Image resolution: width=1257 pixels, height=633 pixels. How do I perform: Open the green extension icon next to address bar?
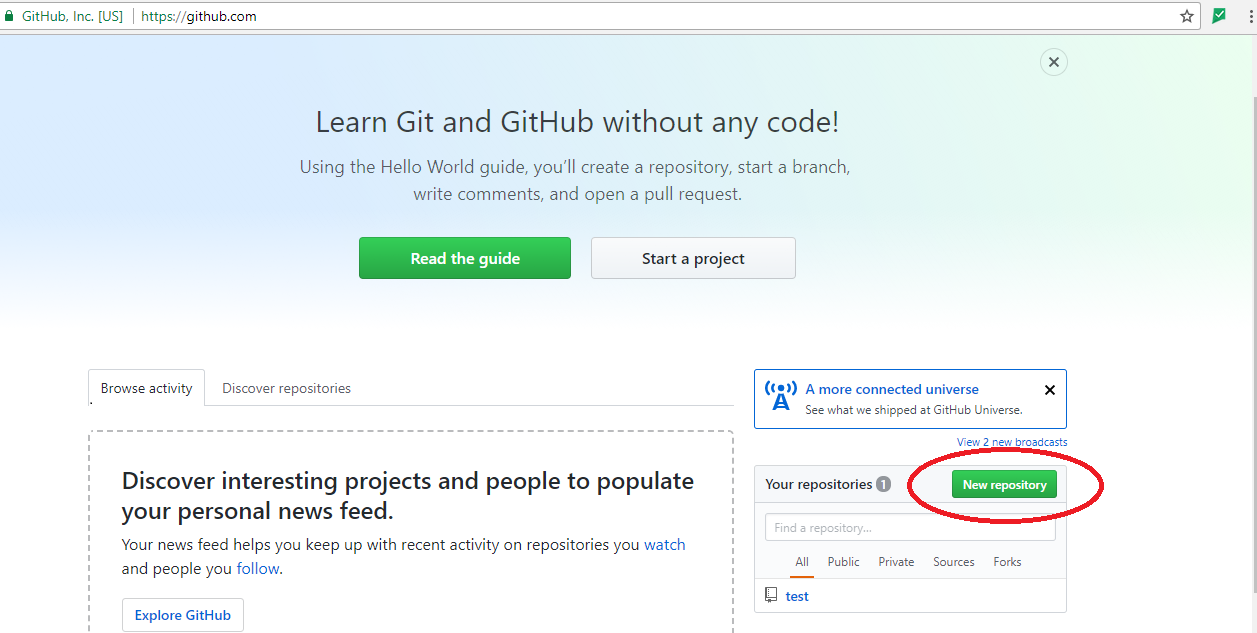coord(1219,15)
